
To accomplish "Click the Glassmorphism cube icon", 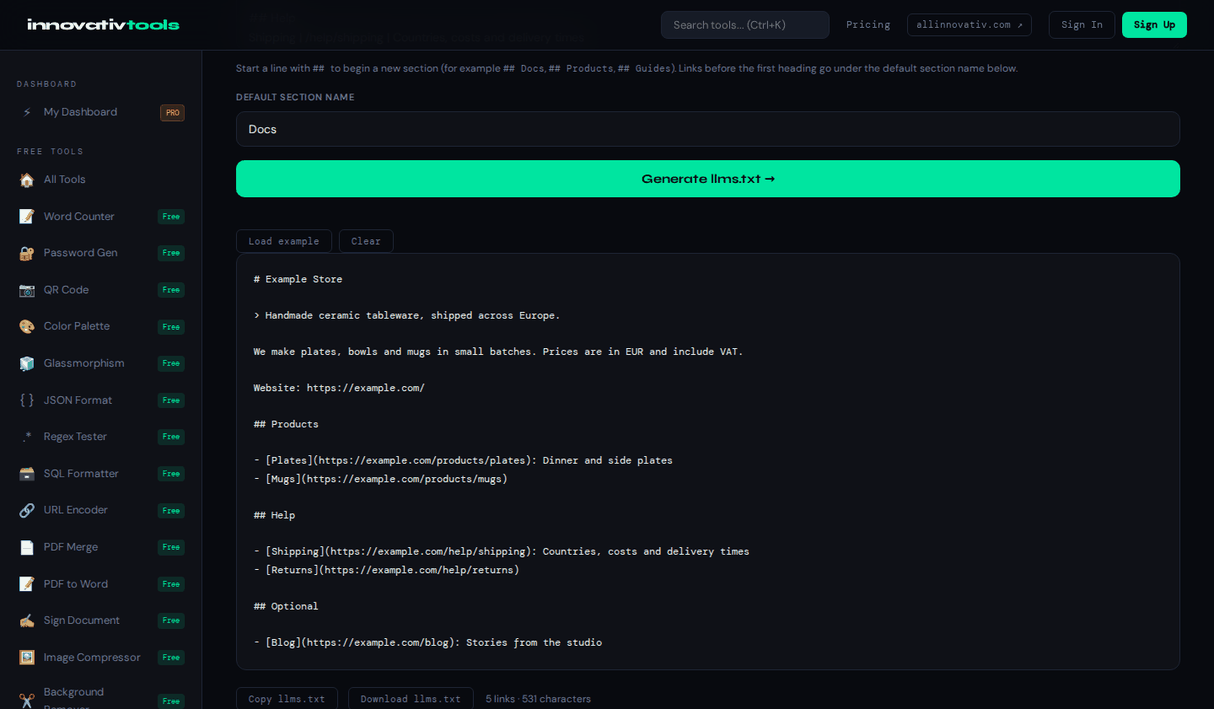I will tap(27, 363).
